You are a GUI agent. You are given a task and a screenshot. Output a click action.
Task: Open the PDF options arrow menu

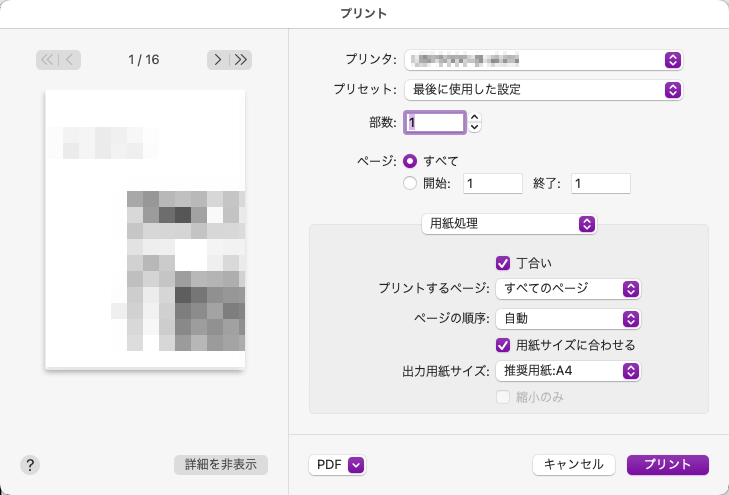356,464
